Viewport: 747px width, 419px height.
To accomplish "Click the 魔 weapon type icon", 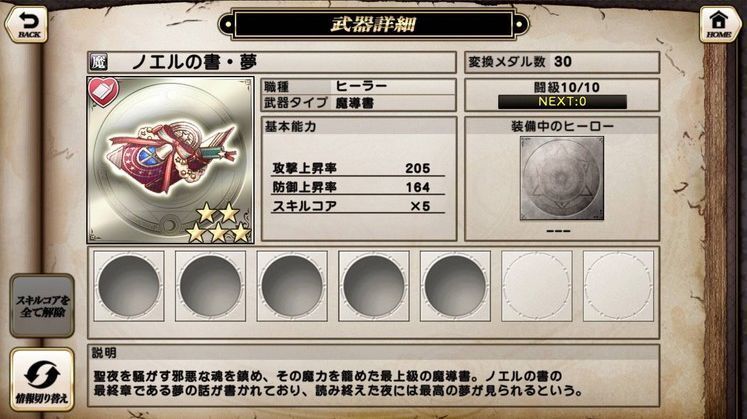I will click(x=98, y=62).
